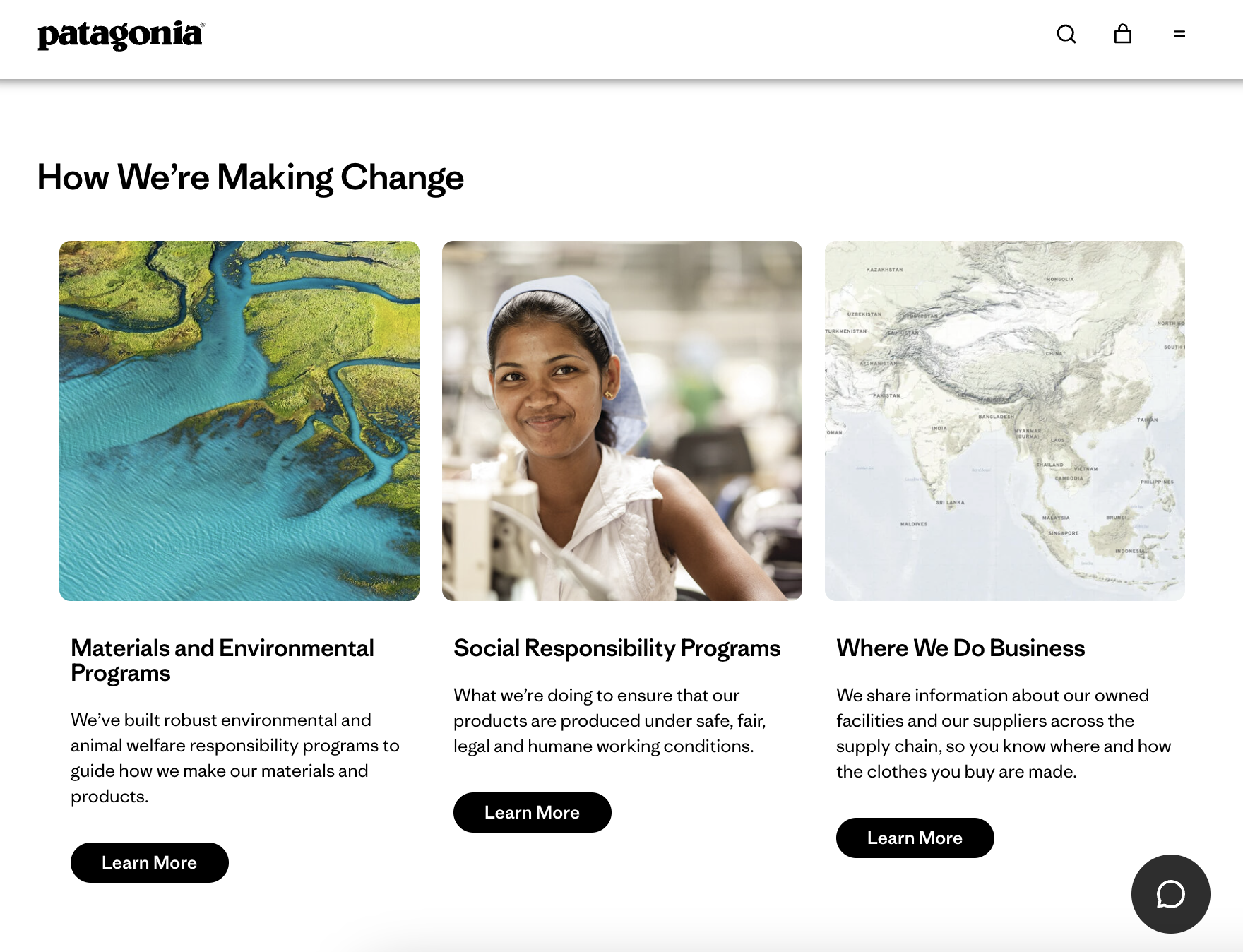Open the shopping bag cart icon
The height and width of the screenshot is (952, 1243).
pyautogui.click(x=1122, y=34)
